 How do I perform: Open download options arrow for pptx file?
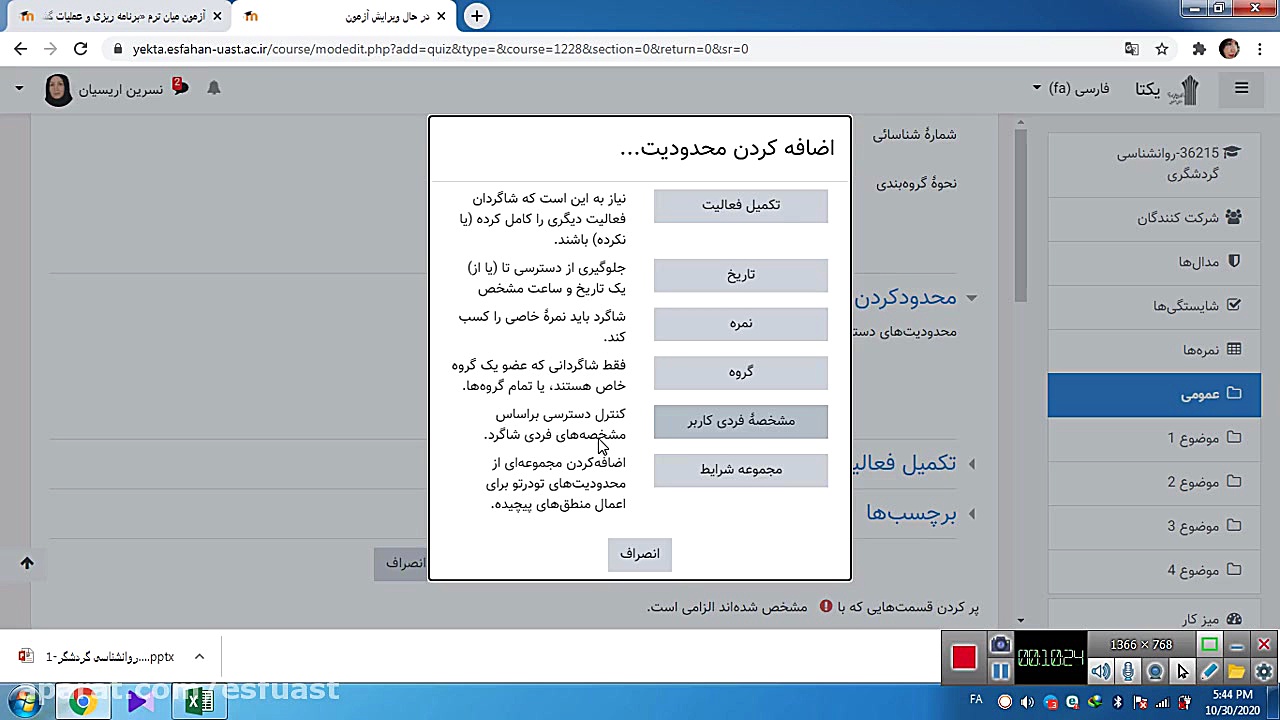point(199,657)
